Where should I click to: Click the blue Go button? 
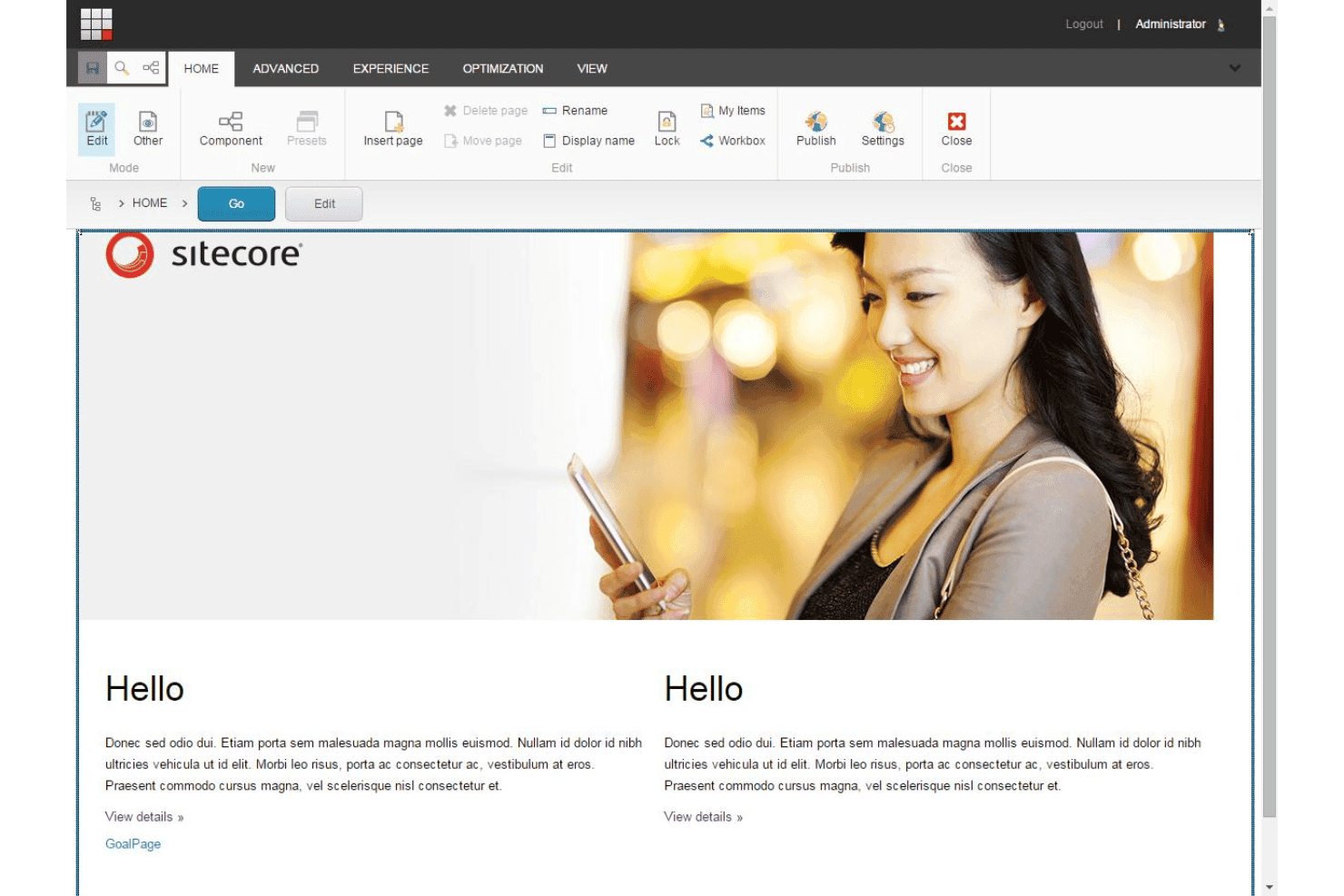pyautogui.click(x=236, y=204)
